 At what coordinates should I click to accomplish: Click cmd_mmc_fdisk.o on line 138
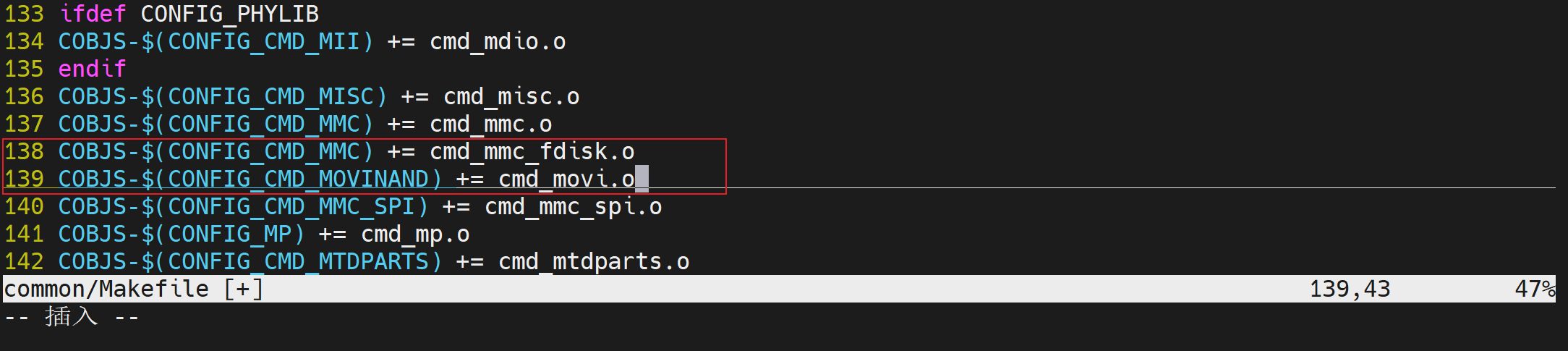point(532,151)
